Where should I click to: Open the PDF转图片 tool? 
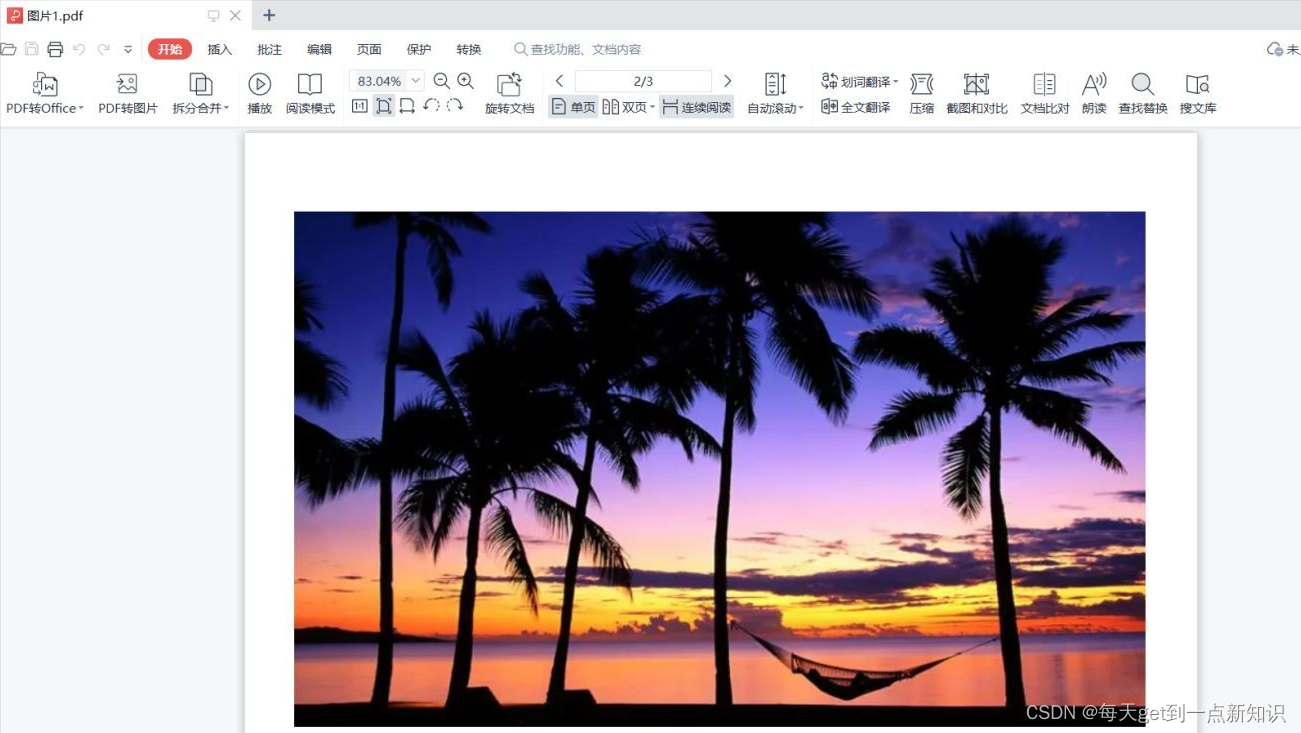[x=127, y=93]
